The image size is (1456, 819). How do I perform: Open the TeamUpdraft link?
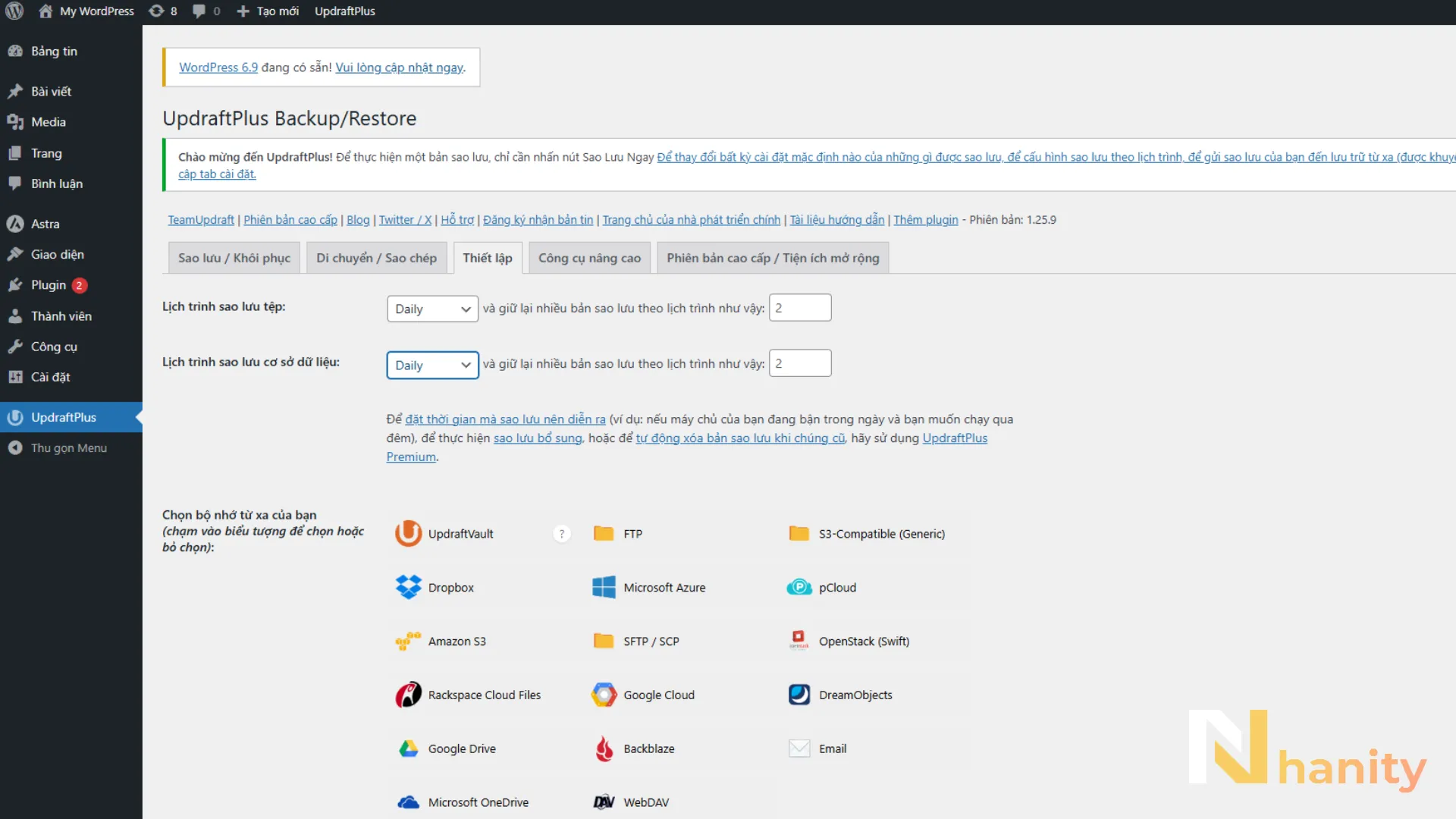pyautogui.click(x=201, y=220)
